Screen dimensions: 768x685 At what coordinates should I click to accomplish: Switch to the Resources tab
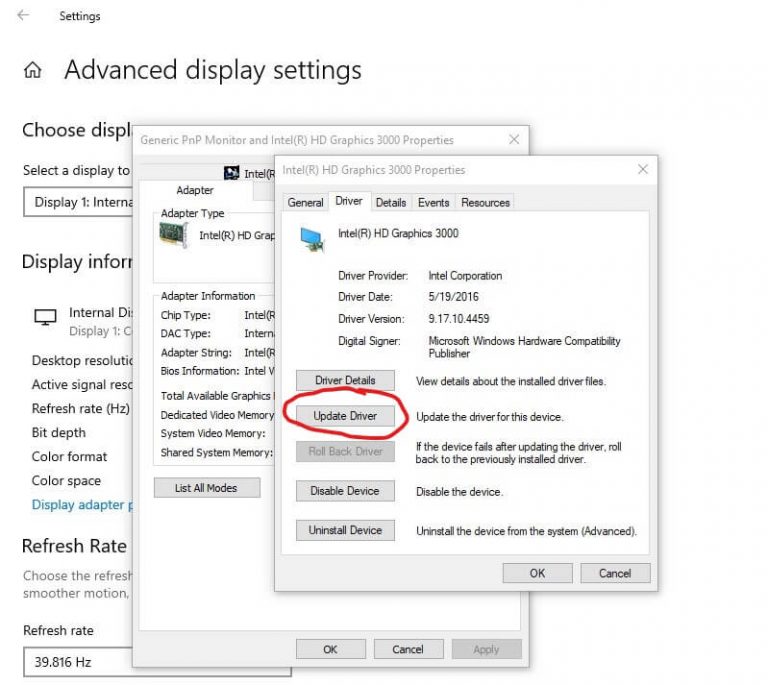coord(485,202)
